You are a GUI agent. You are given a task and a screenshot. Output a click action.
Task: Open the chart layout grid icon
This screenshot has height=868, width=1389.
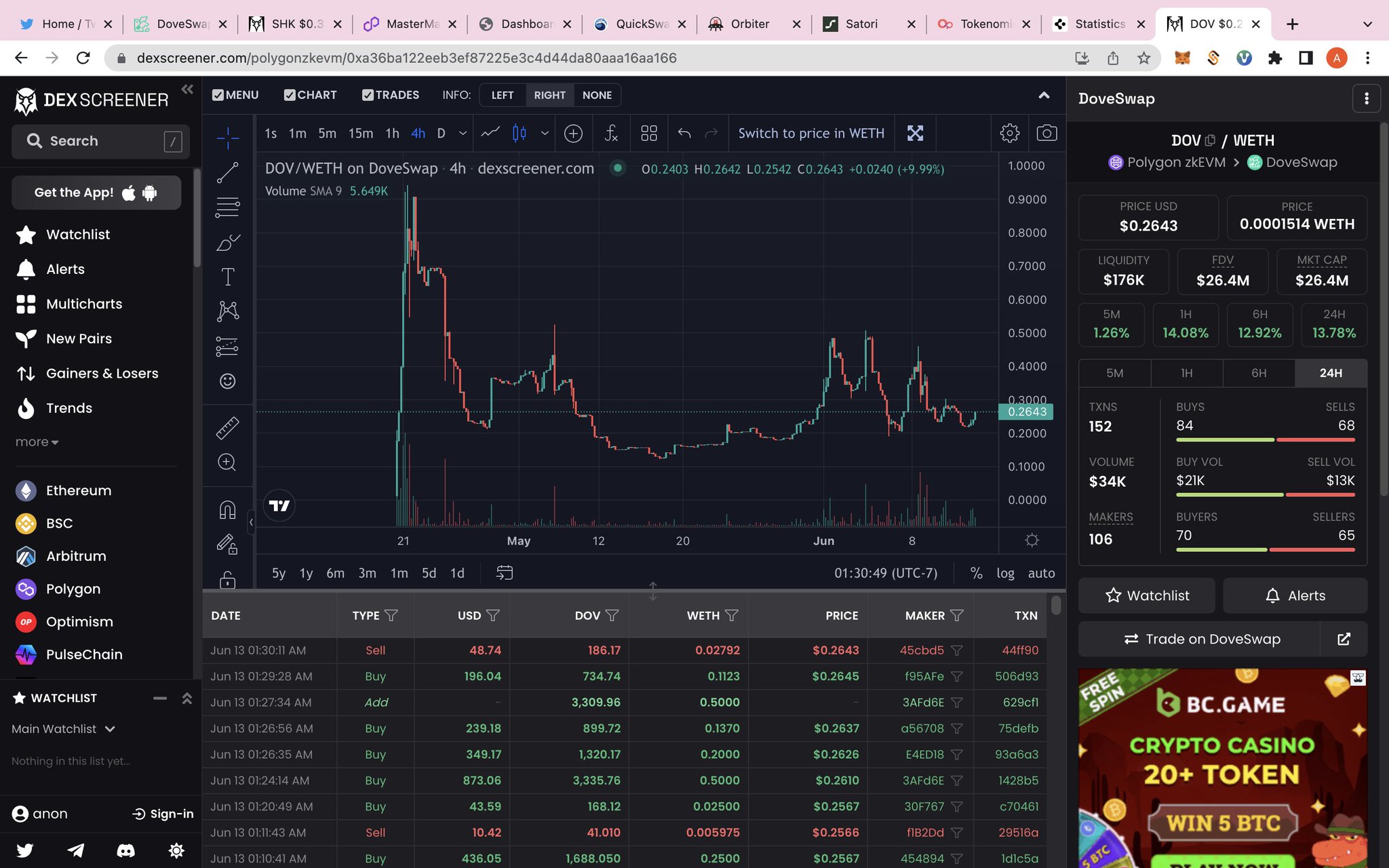[649, 133]
